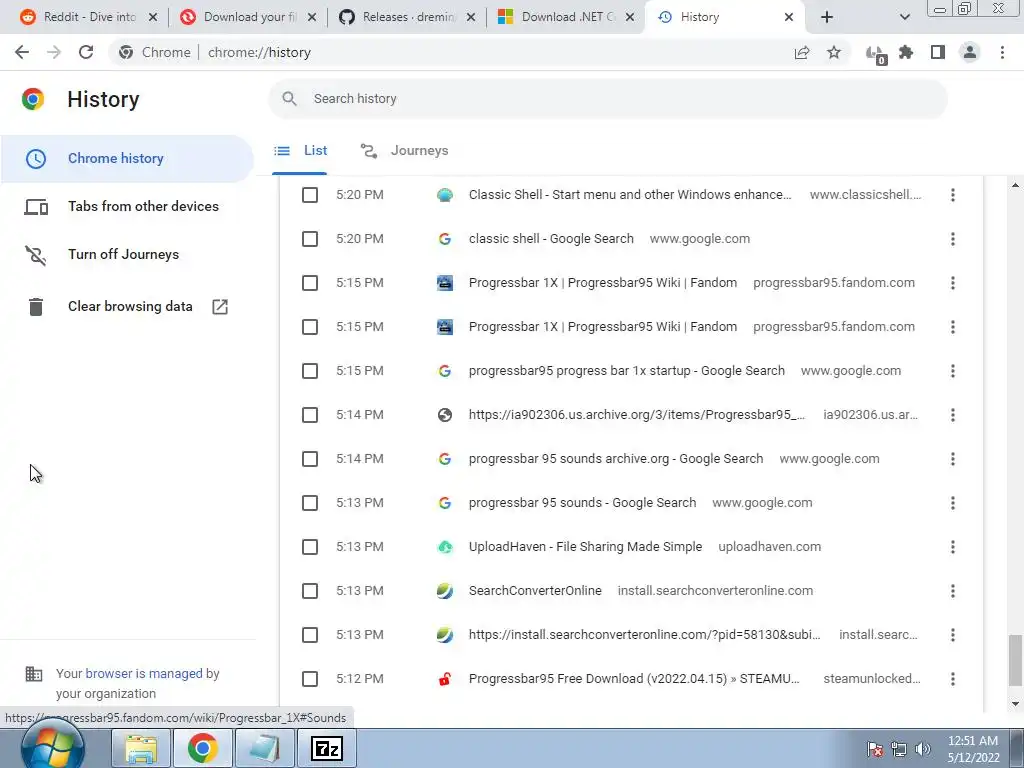Switch to the Journeys tab
This screenshot has height=768, width=1024.
405,151
